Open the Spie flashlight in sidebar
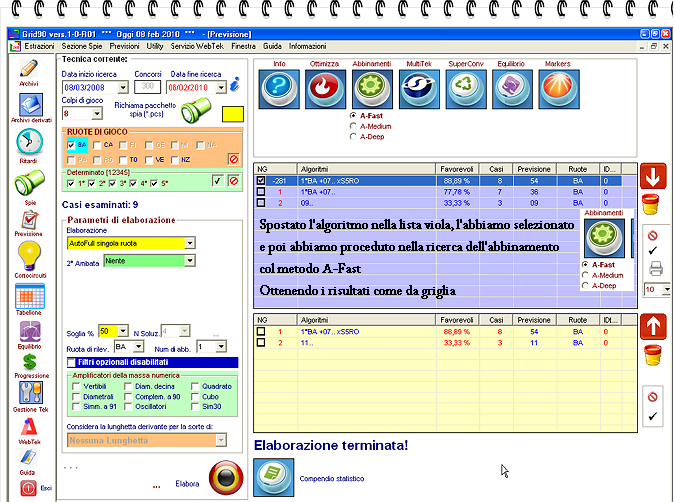The height and width of the screenshot is (502, 675). pos(29,183)
